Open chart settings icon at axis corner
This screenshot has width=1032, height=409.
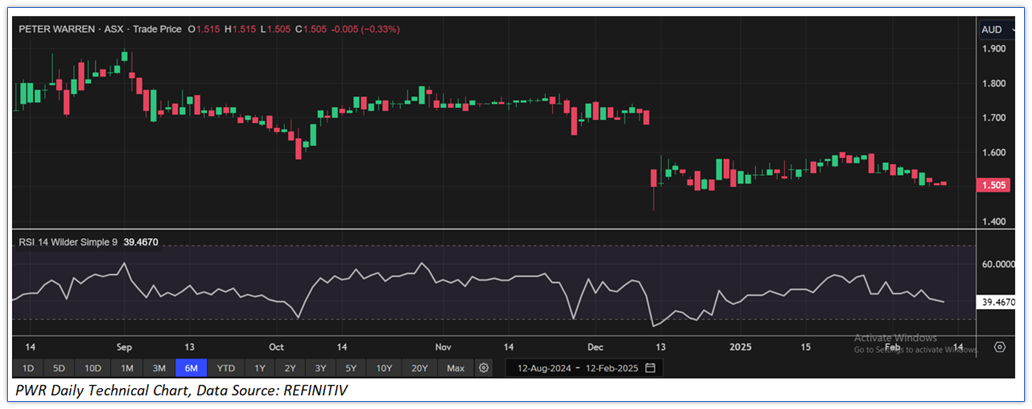tap(1000, 347)
